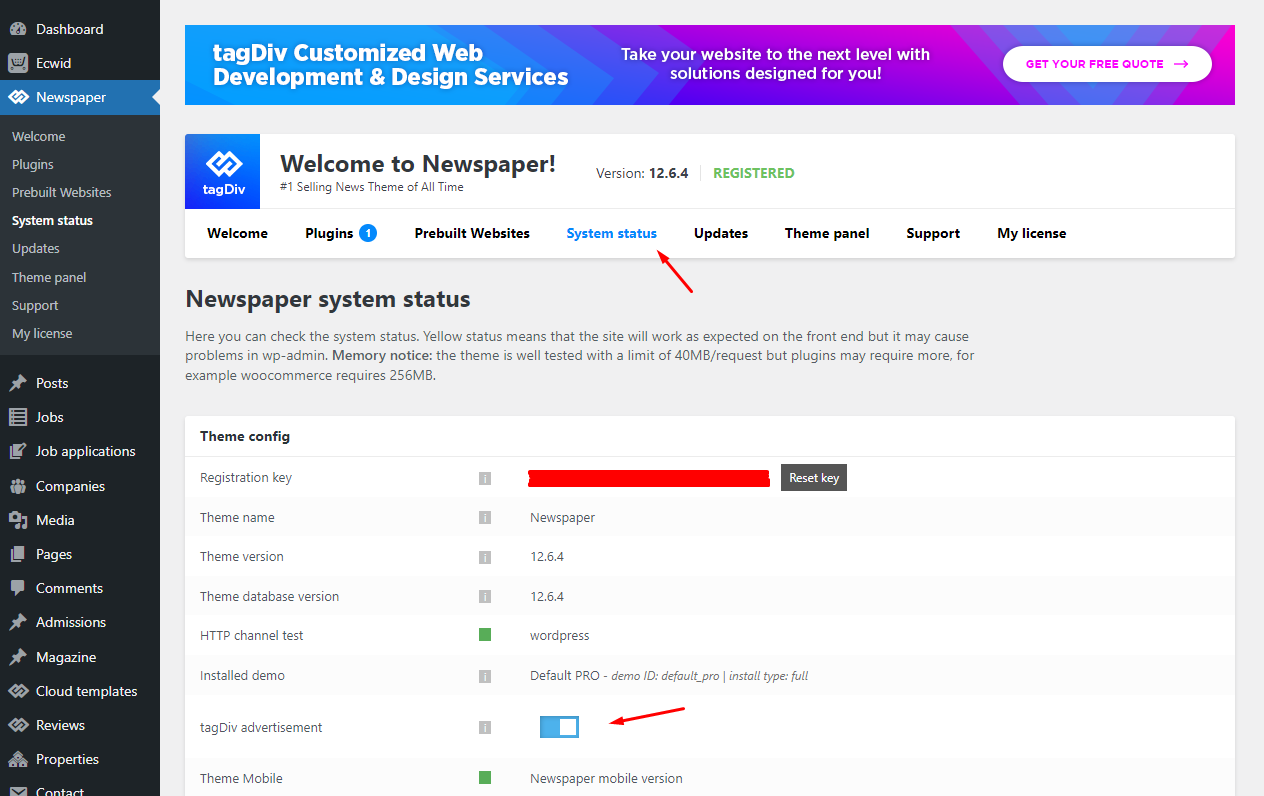Screen dimensions: 1264x796
Task: Open Plugins in sidebar submenu
Action: [x=33, y=165]
